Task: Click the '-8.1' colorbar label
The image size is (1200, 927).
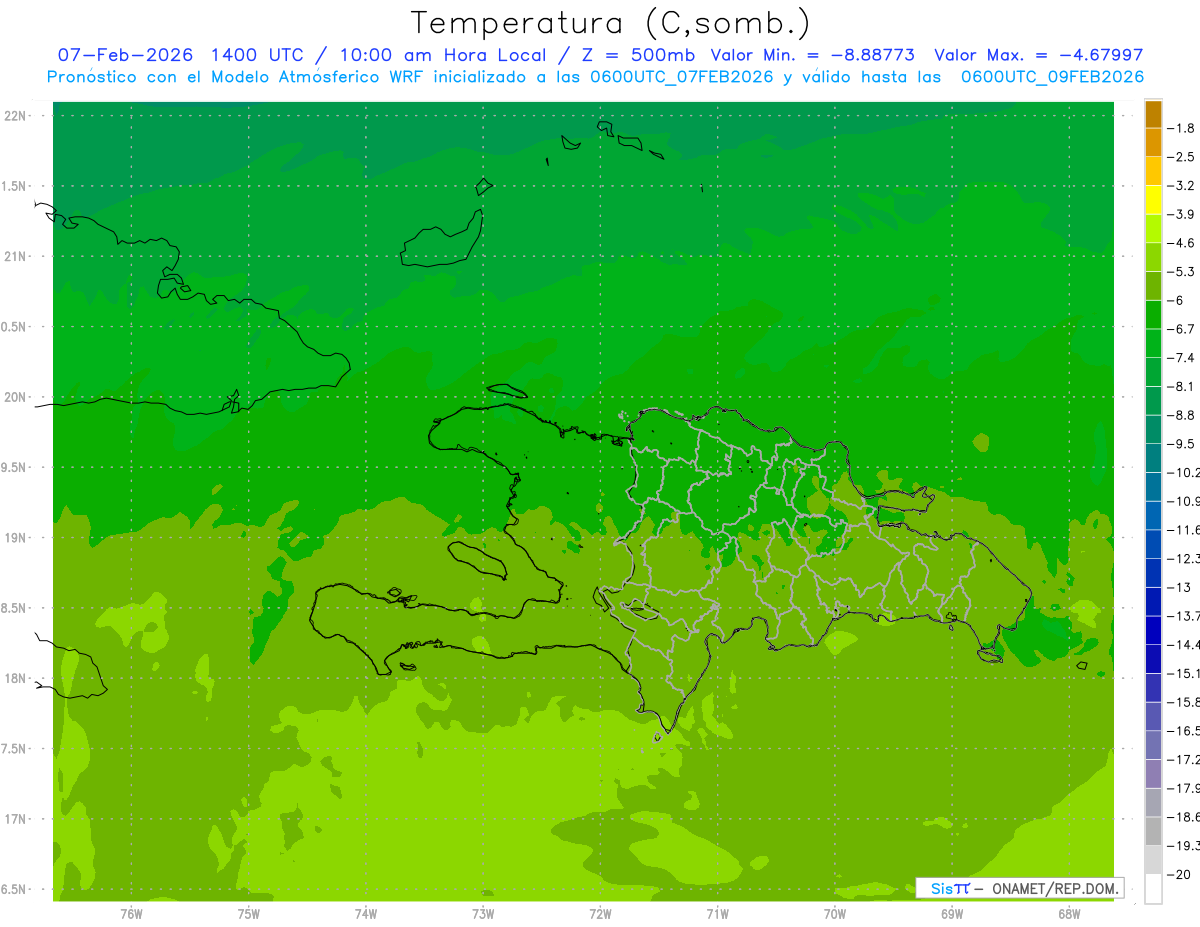Action: [x=1181, y=386]
